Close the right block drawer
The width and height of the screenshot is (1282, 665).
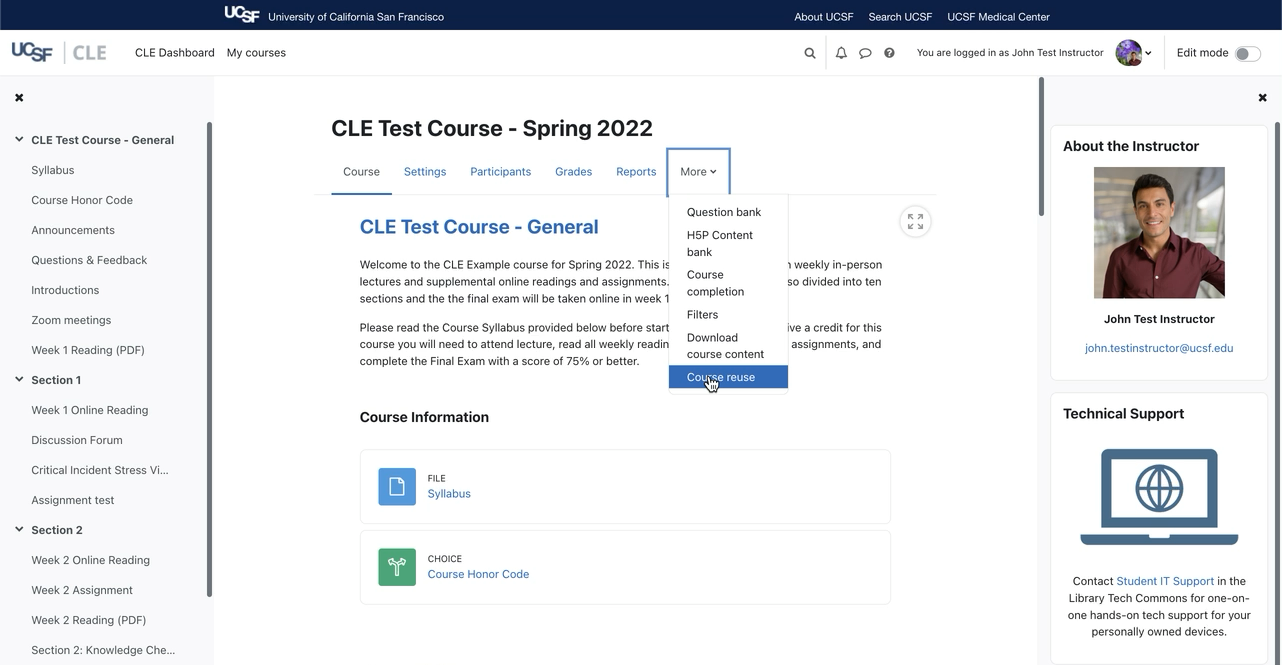1262,97
